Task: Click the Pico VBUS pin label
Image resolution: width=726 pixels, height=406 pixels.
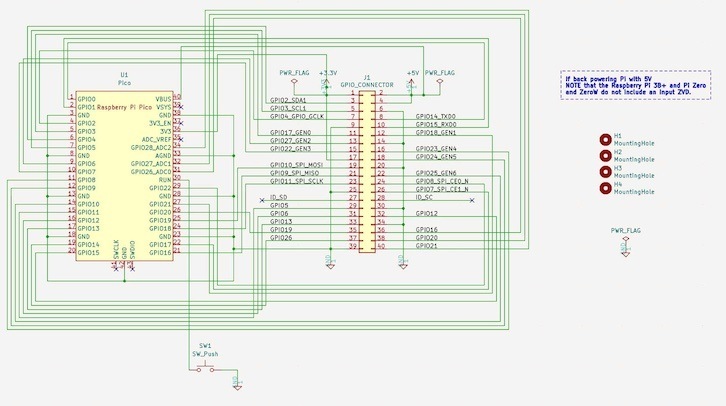Action: (163, 100)
